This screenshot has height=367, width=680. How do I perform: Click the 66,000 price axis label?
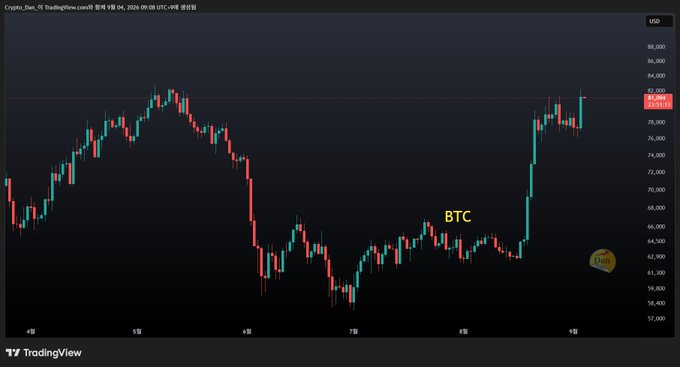point(656,226)
